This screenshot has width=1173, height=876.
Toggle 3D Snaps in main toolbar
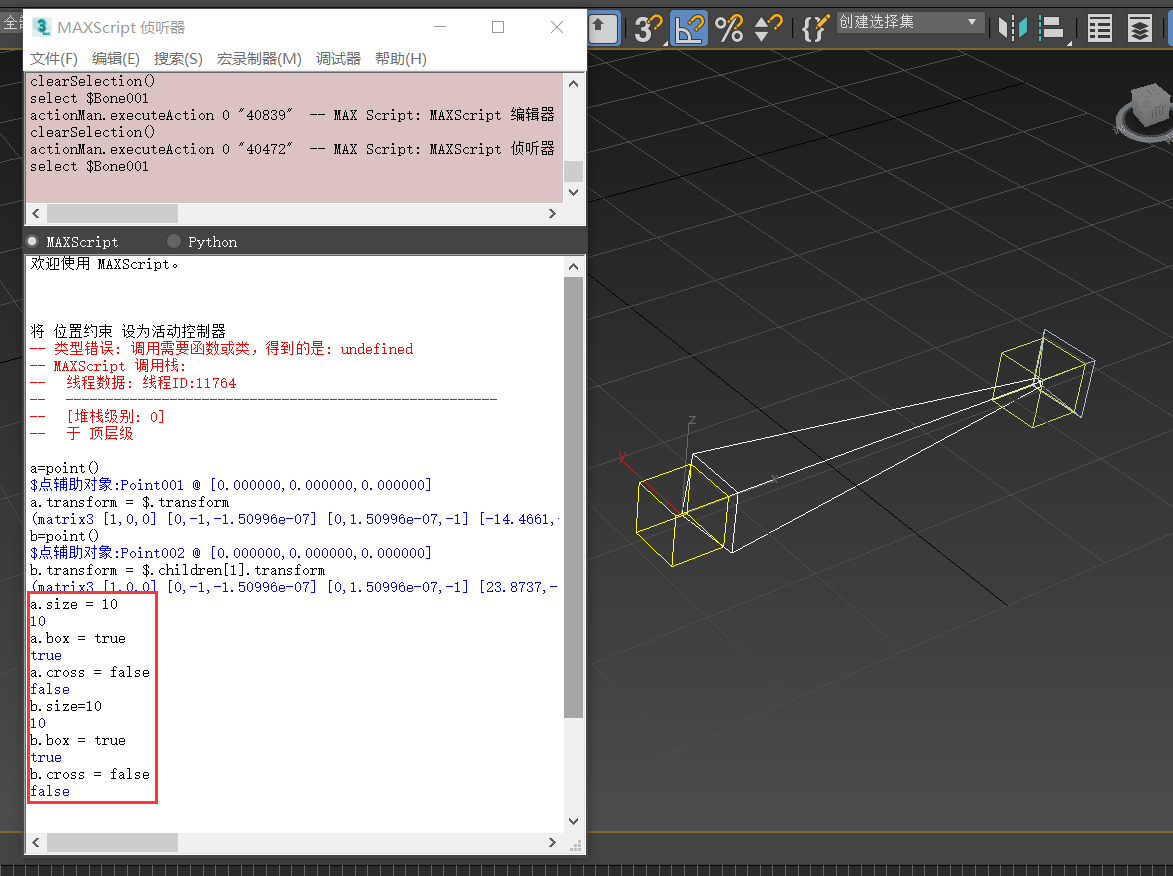click(x=647, y=28)
